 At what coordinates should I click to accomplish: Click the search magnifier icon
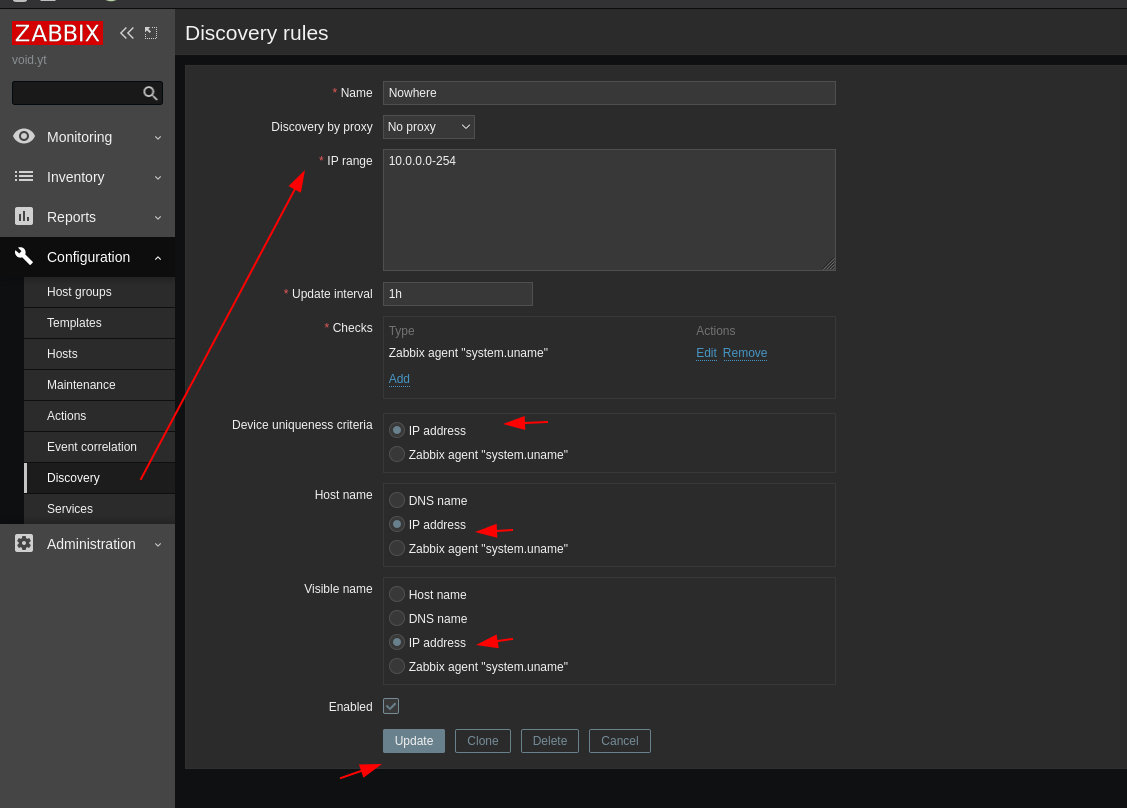[150, 93]
